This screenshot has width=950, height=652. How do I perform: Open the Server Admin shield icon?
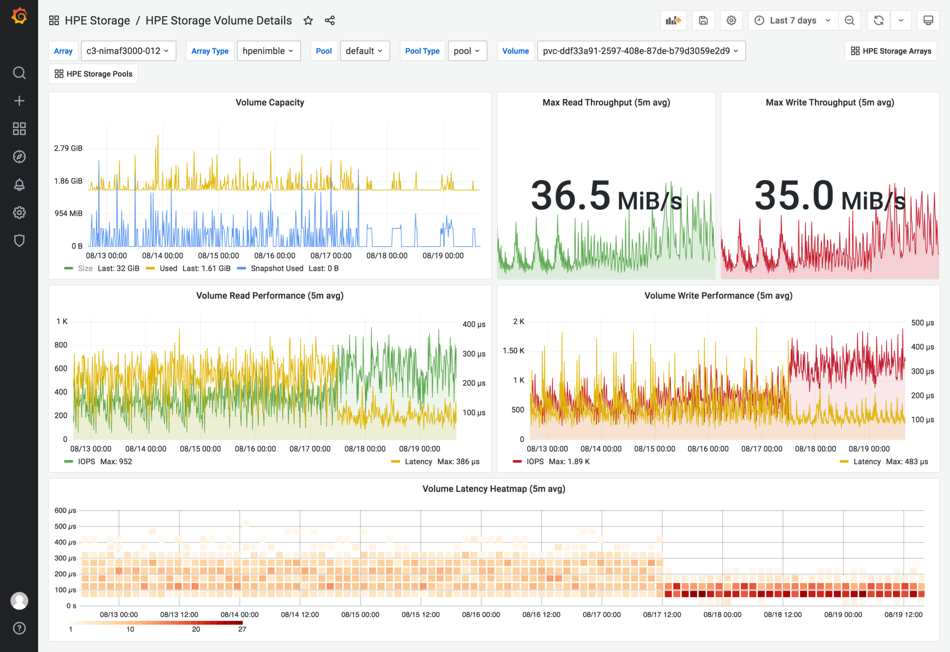[19, 241]
